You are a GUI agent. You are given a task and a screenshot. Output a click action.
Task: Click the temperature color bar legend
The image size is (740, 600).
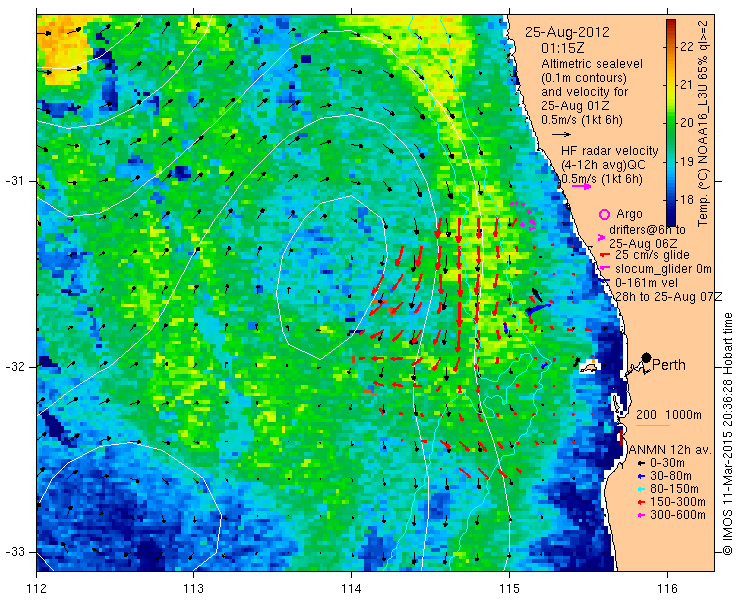(x=671, y=123)
